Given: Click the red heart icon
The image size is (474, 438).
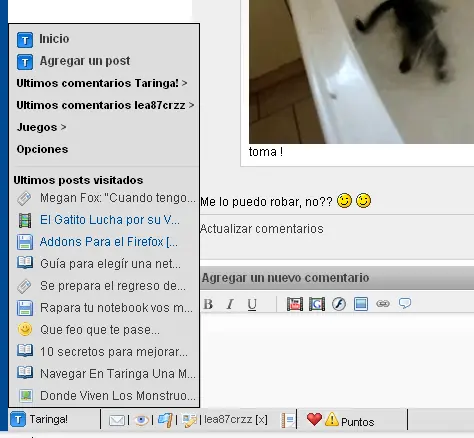Looking at the screenshot, I should pyautogui.click(x=314, y=419).
